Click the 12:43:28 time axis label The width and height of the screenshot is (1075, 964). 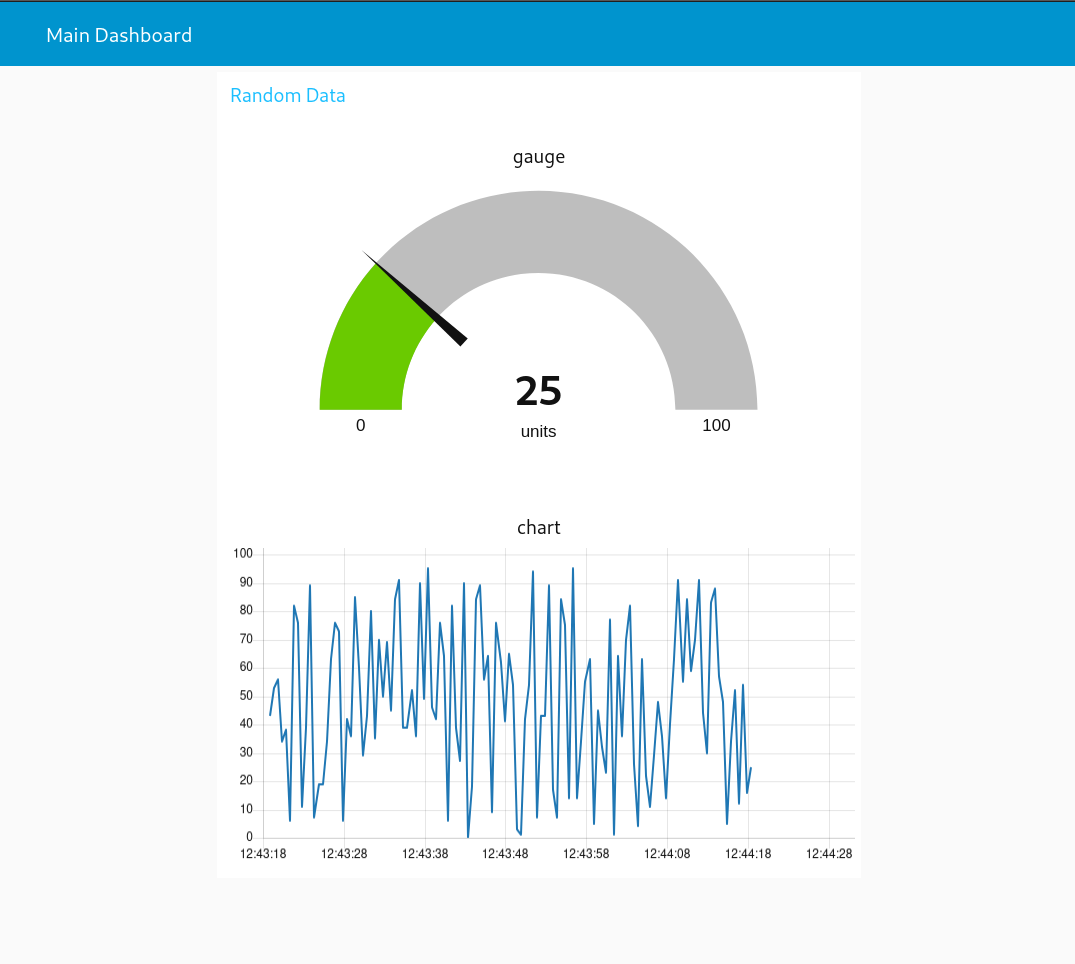pos(344,854)
